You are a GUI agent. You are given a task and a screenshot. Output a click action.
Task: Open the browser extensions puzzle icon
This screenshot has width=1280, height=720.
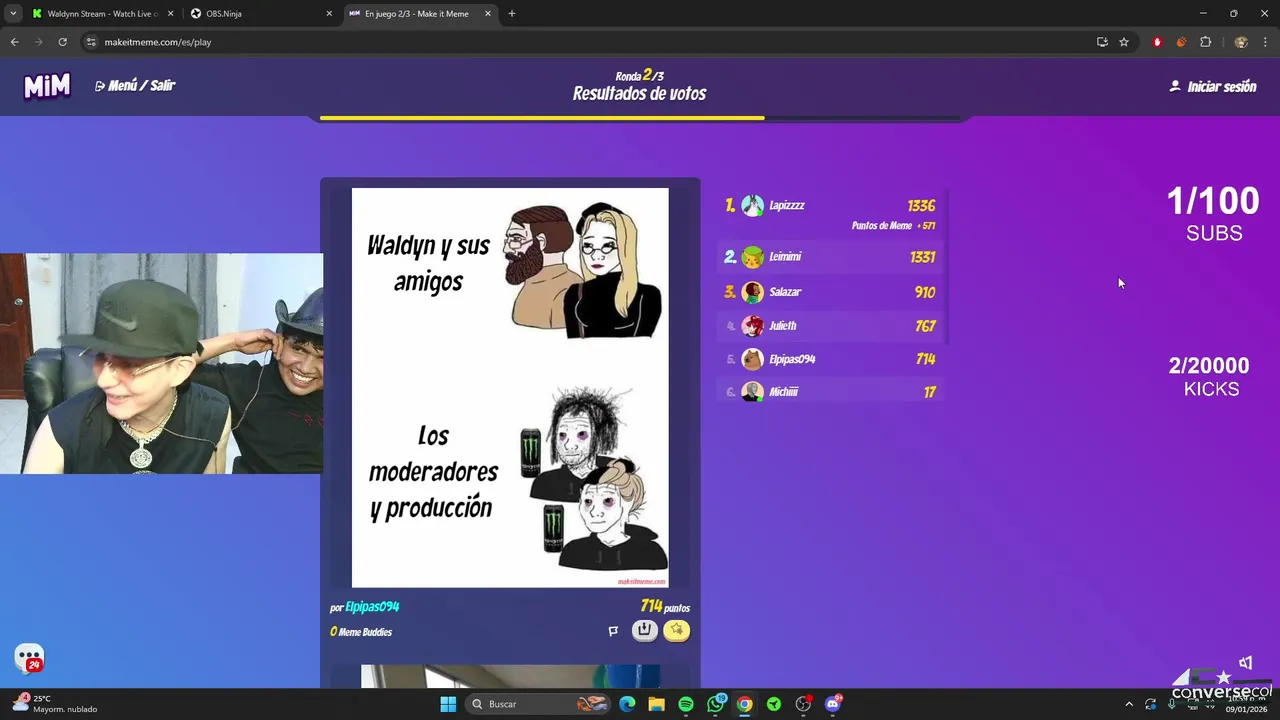click(1205, 42)
